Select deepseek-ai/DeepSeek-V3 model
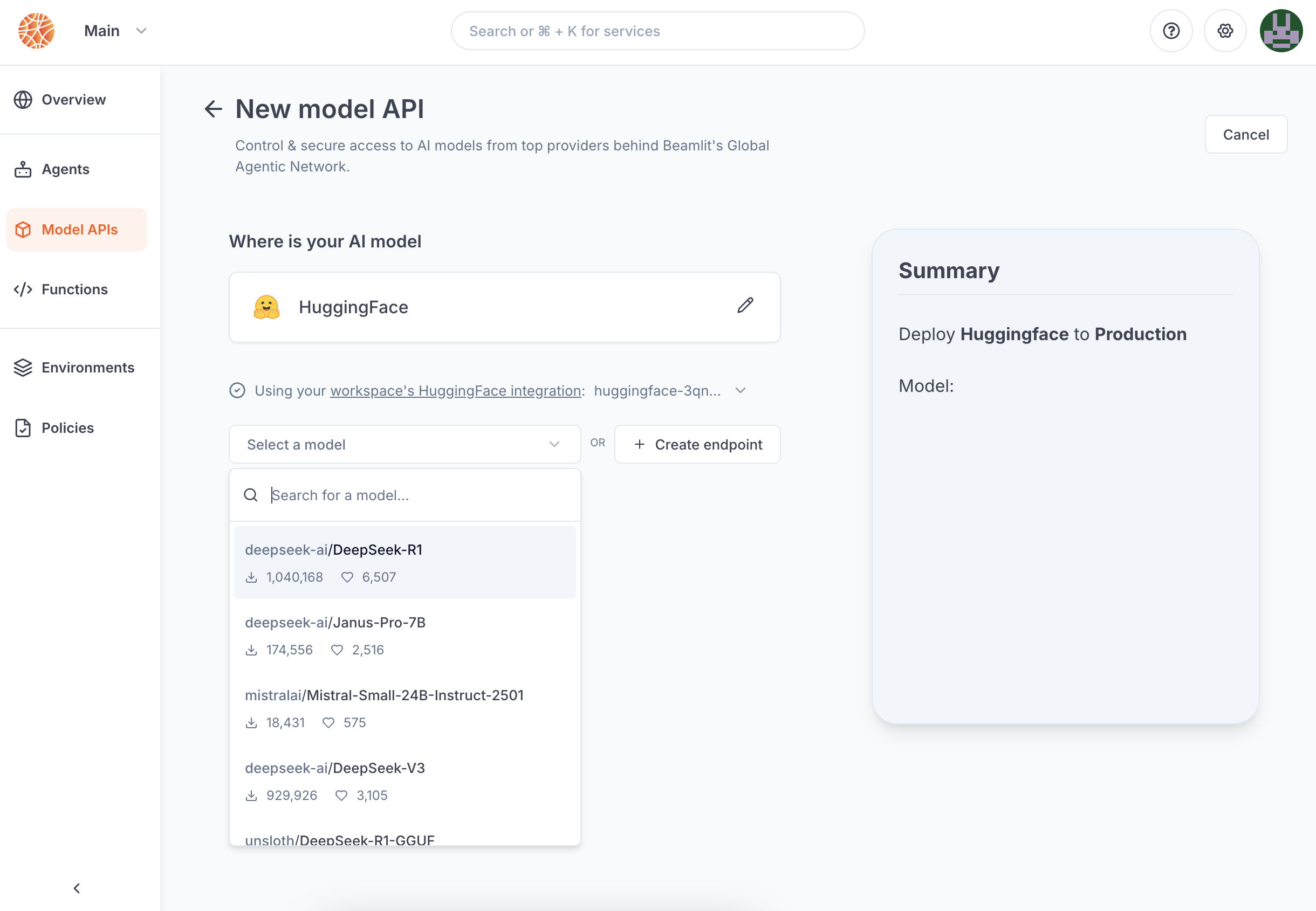The height and width of the screenshot is (911, 1316). point(405,781)
